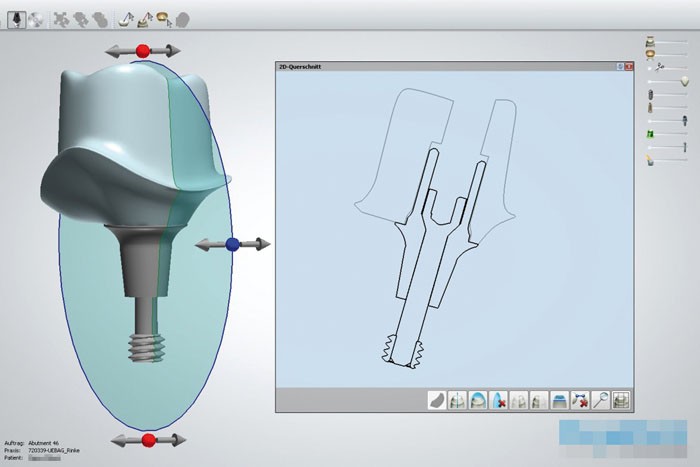Click the grid view icon in cross-section toolbar
The height and width of the screenshot is (467, 700).
621,400
